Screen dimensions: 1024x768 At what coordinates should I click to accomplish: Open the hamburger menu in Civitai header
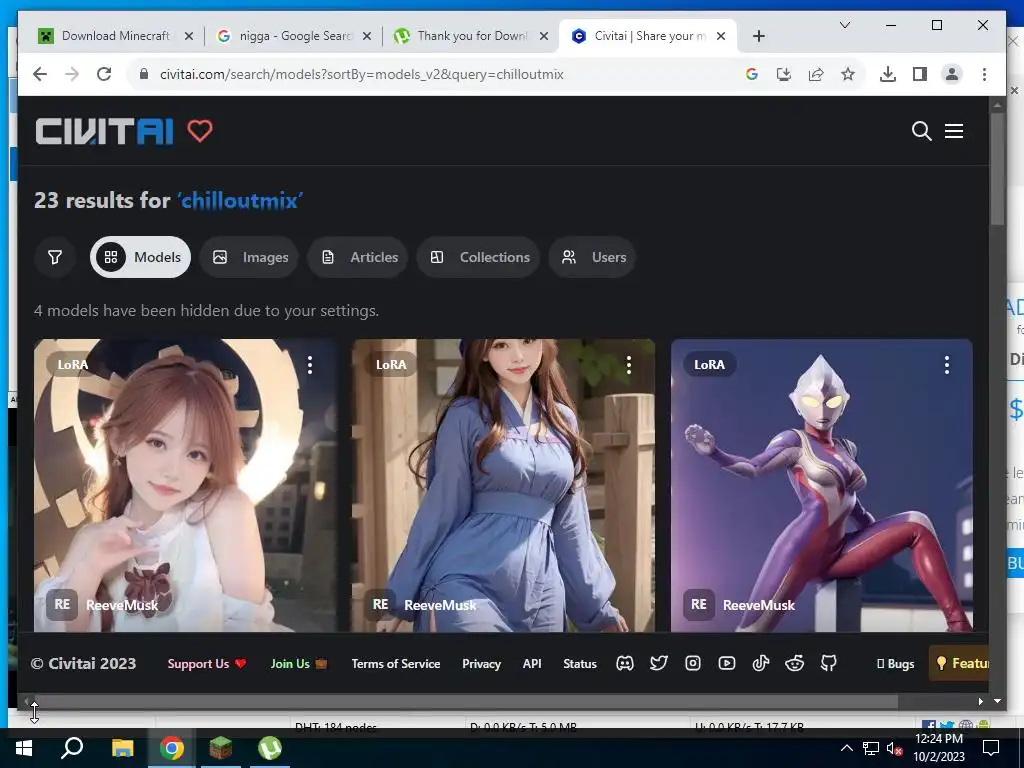tap(953, 131)
